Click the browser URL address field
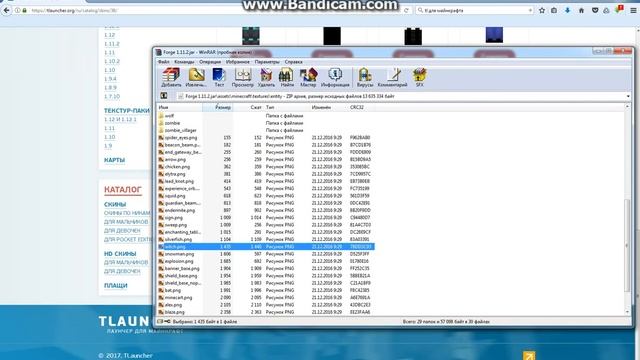Image resolution: width=640 pixels, height=360 pixels. pyautogui.click(x=216, y=10)
